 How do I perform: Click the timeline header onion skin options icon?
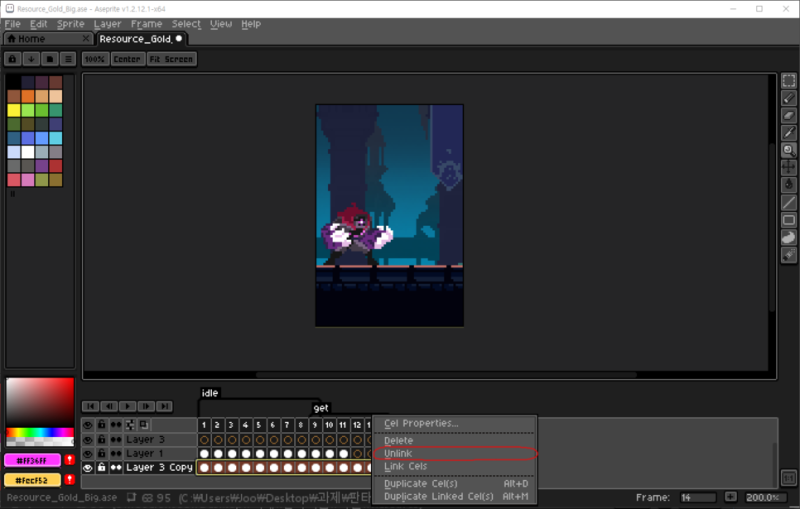(x=130, y=424)
